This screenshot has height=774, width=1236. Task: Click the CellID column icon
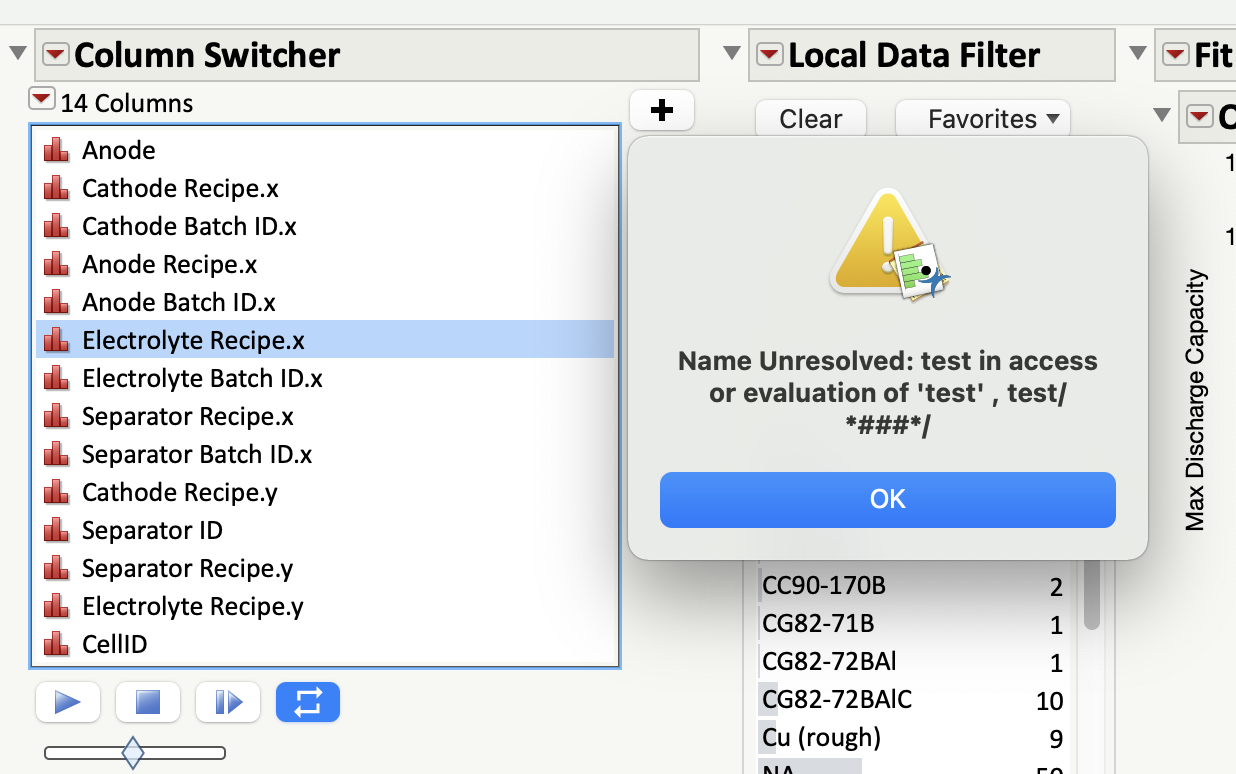[x=56, y=645]
